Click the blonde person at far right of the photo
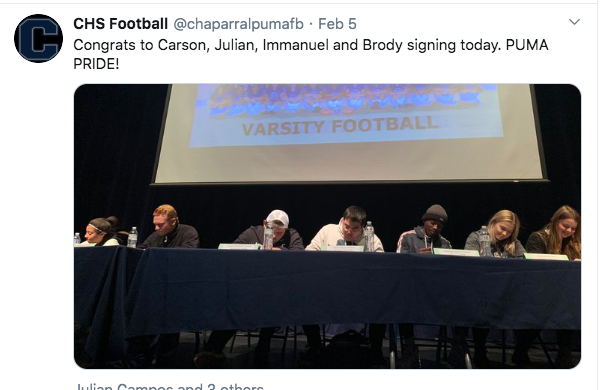The height and width of the screenshot is (390, 601). [x=555, y=232]
